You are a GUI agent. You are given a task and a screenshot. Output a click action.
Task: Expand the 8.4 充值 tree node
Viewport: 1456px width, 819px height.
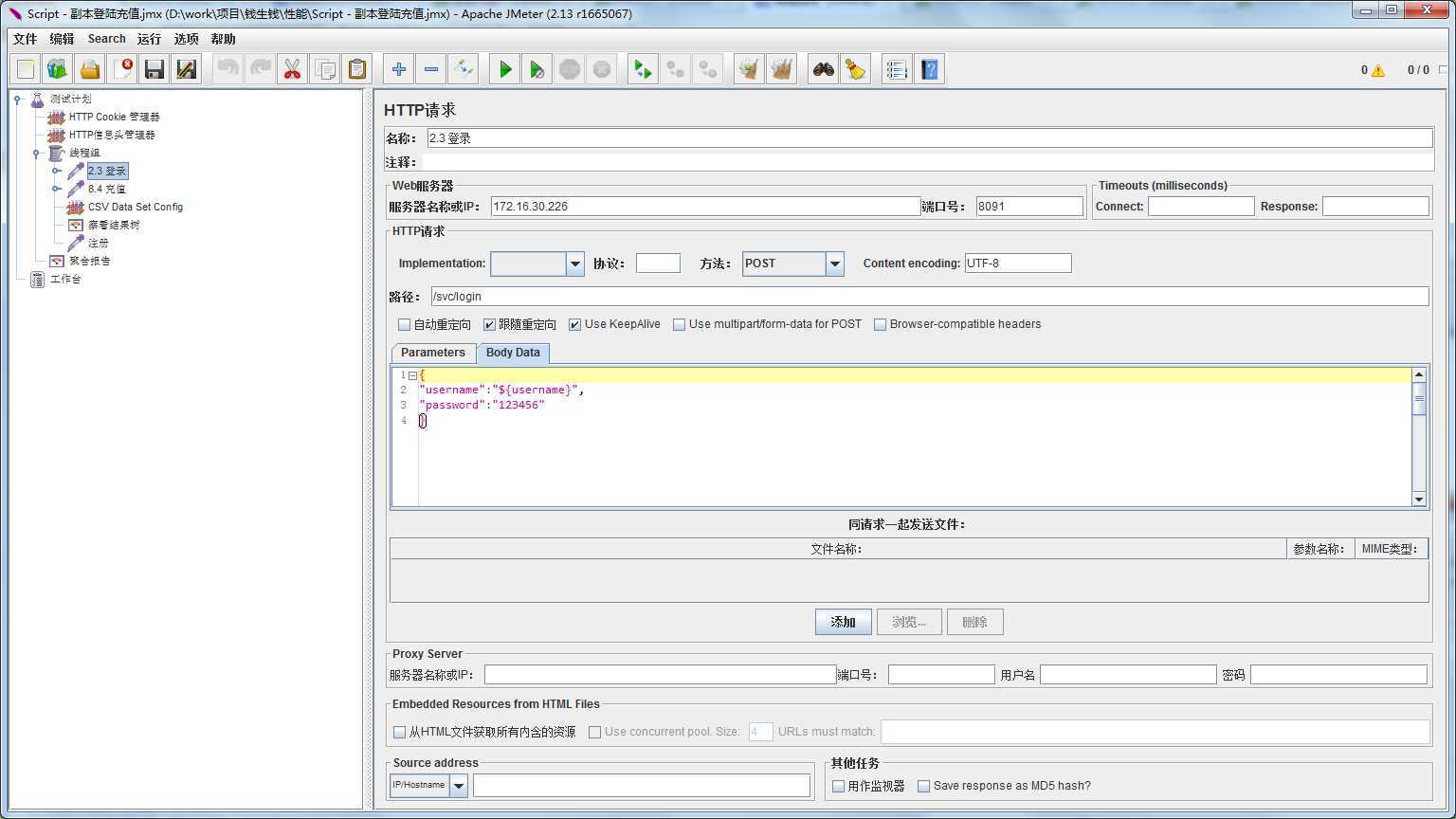[x=56, y=189]
